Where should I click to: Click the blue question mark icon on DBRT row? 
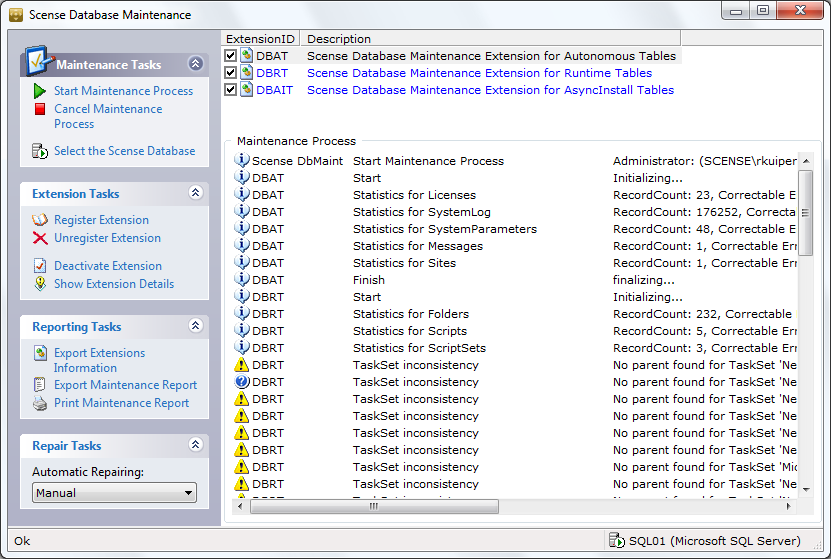(x=242, y=381)
